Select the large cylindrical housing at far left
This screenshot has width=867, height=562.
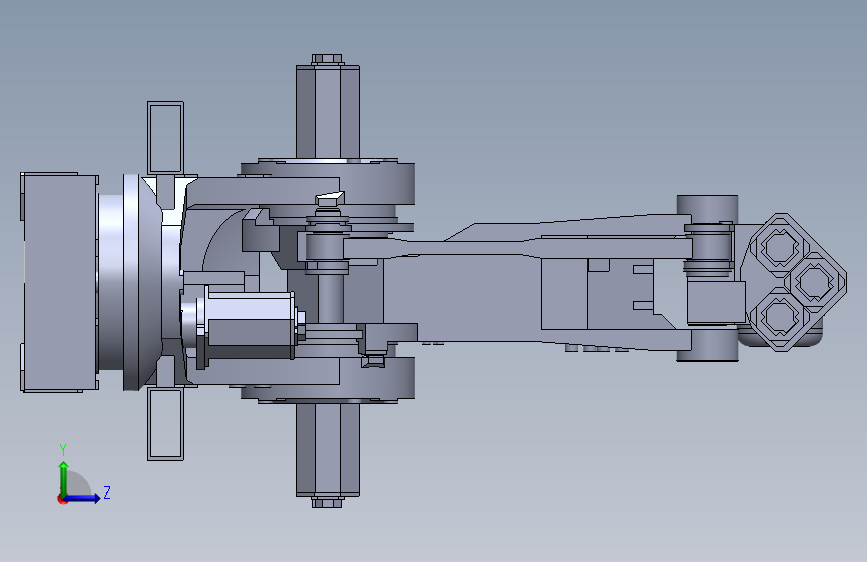[x=60, y=282]
